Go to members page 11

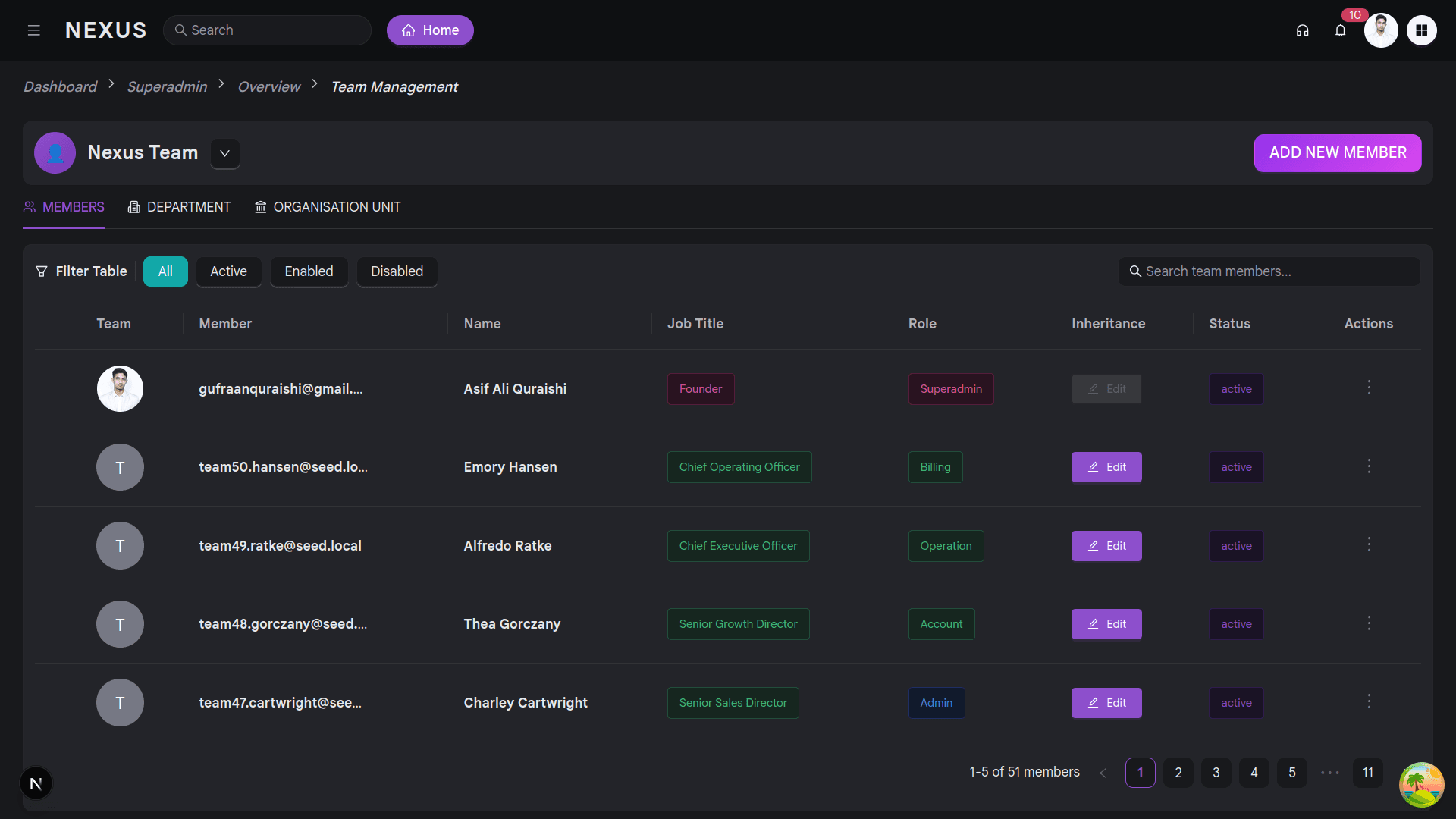coord(1368,773)
